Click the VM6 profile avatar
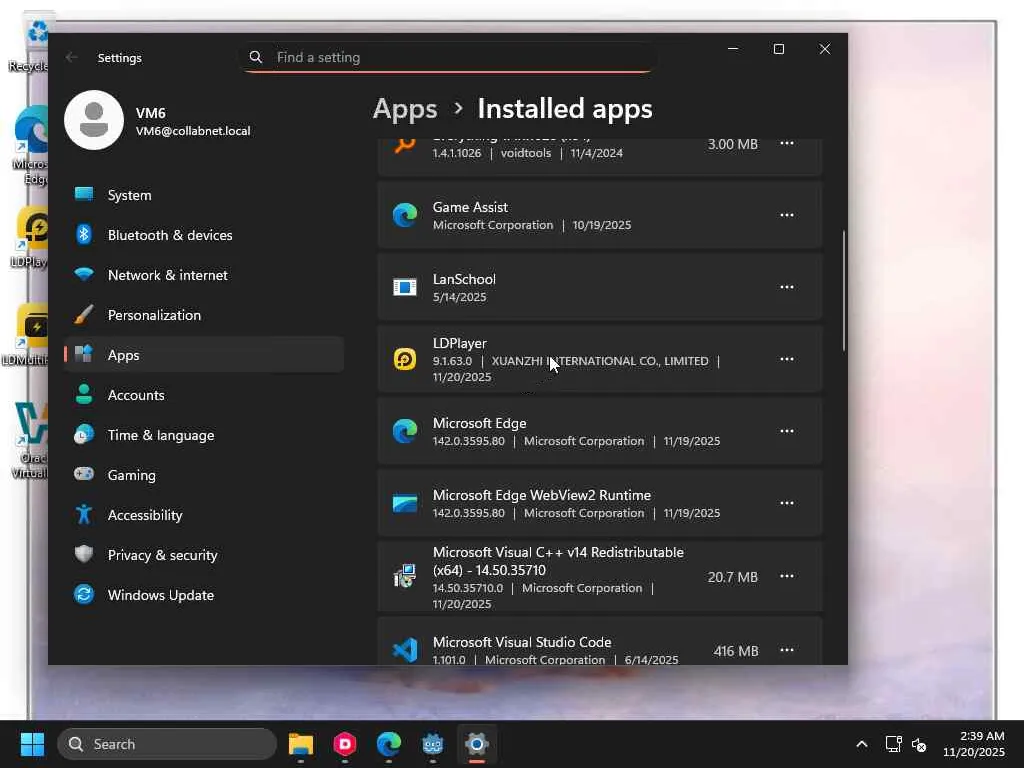1024x768 pixels. coord(94,120)
